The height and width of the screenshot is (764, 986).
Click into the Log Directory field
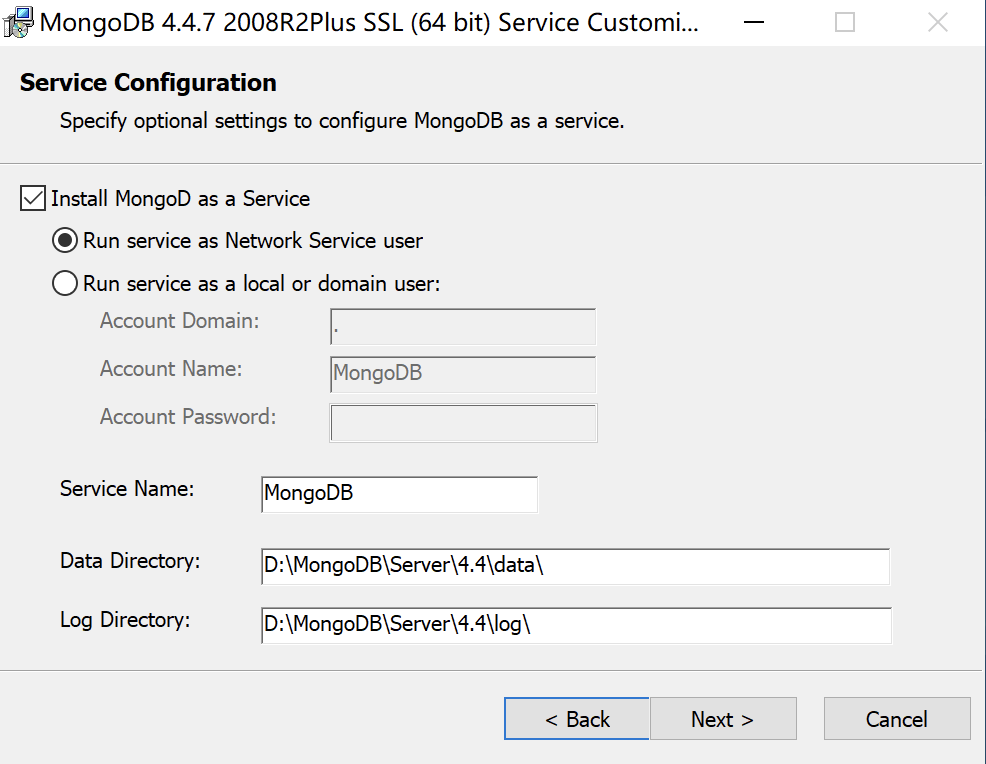[576, 625]
